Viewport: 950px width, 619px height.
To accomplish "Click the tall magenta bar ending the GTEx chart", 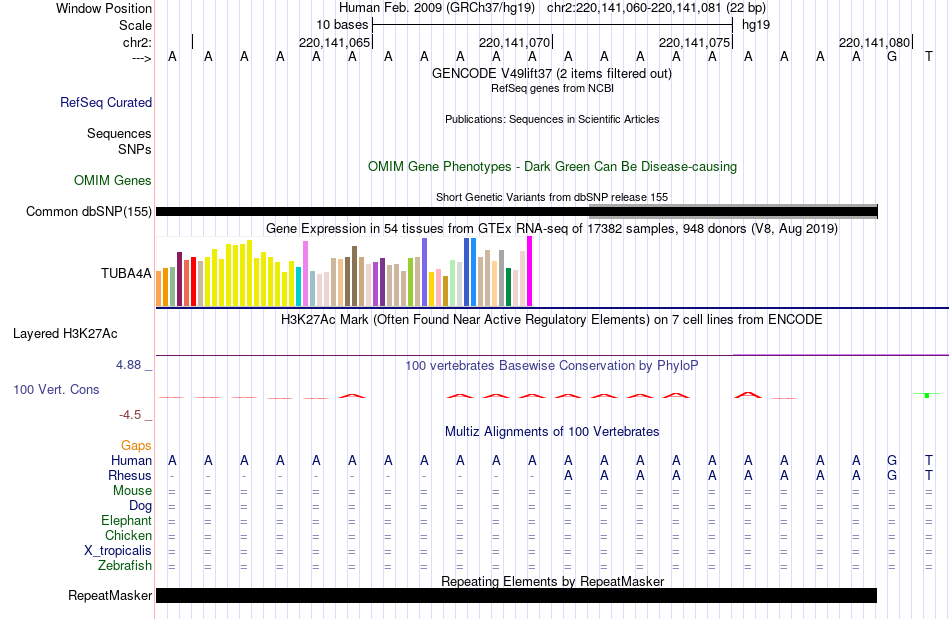I will (x=530, y=271).
